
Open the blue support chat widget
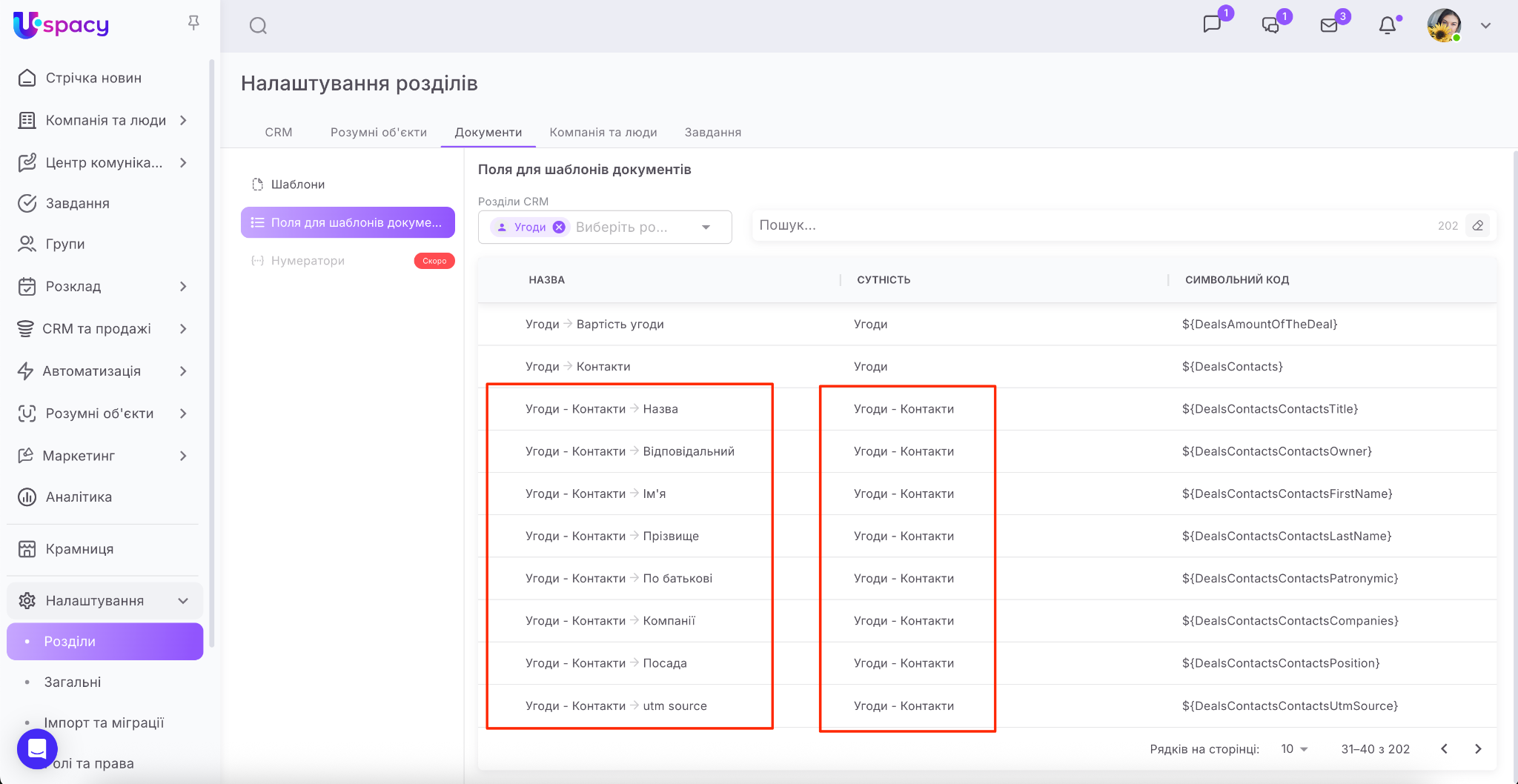click(x=37, y=748)
